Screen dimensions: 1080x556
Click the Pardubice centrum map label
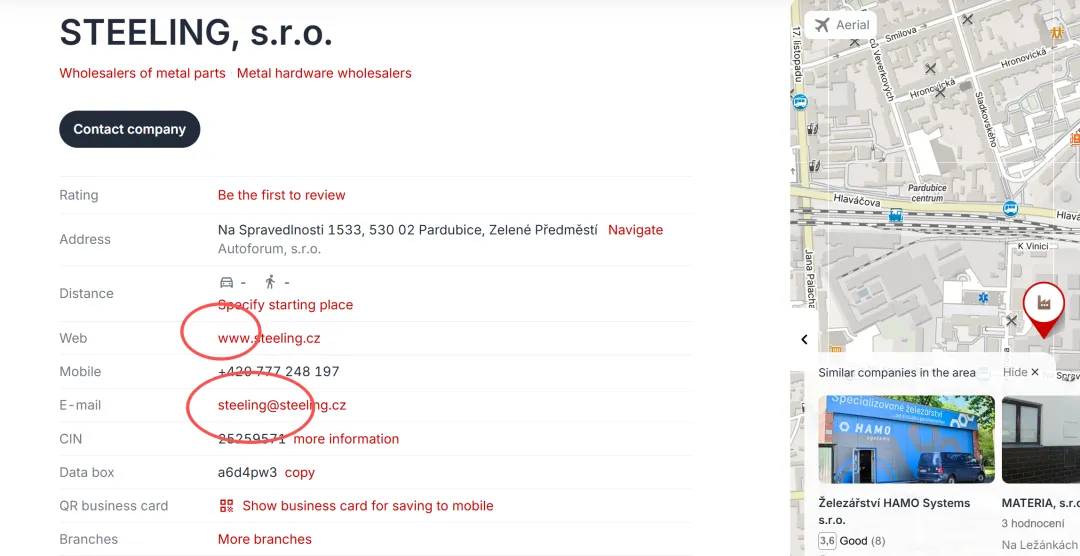[927, 193]
